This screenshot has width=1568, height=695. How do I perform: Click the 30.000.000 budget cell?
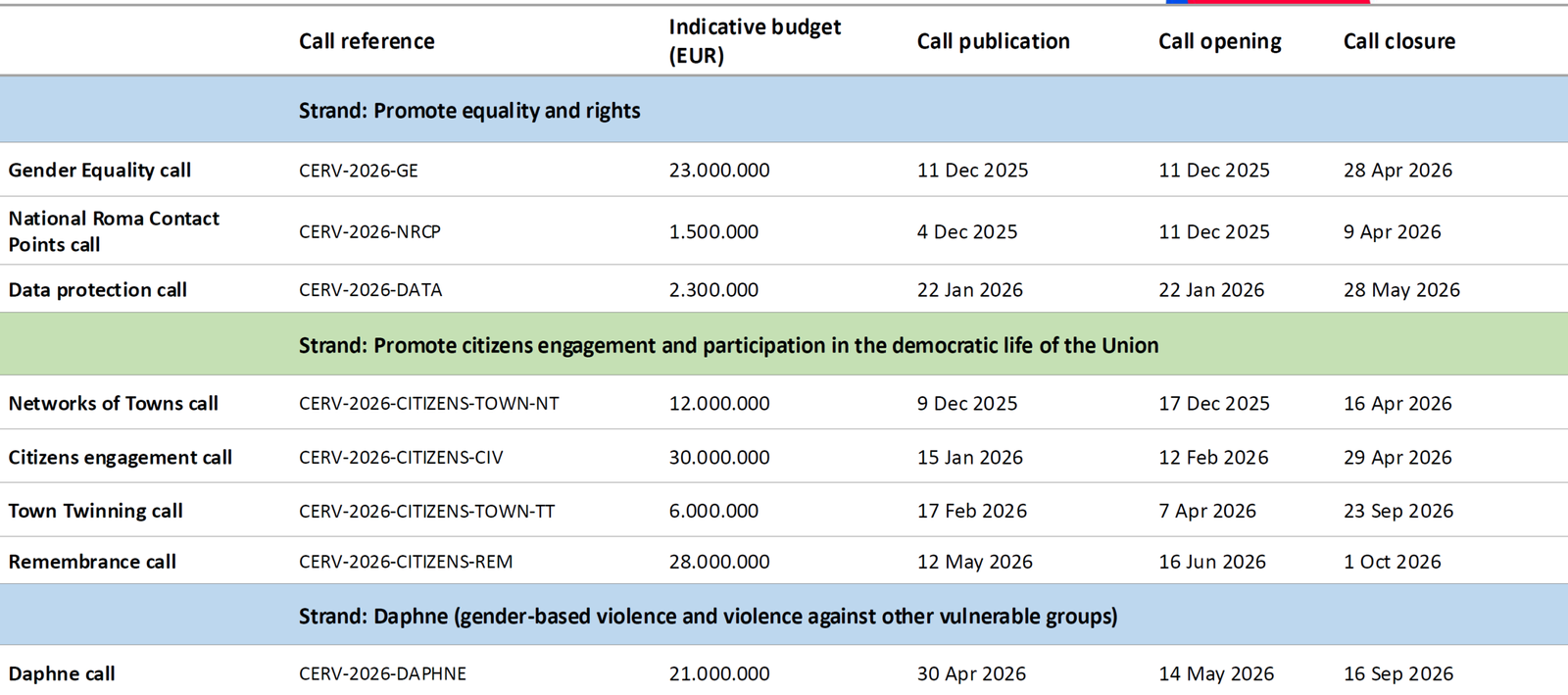pos(719,458)
